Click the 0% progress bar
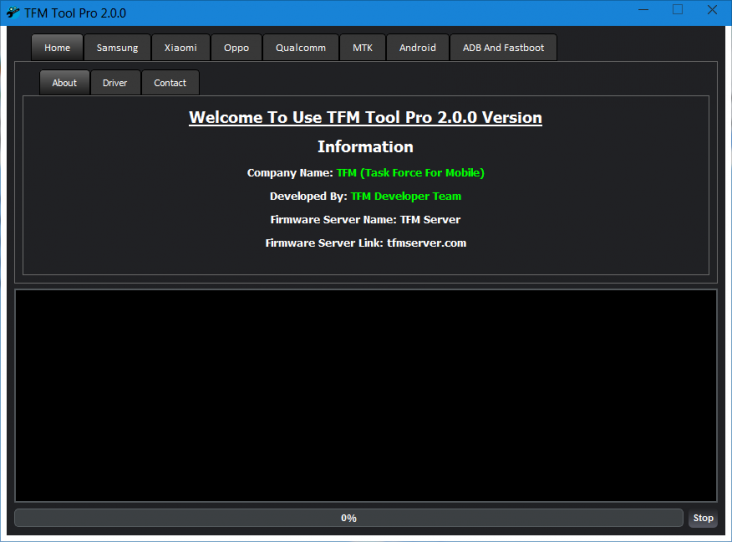This screenshot has width=732, height=542. pyautogui.click(x=349, y=518)
